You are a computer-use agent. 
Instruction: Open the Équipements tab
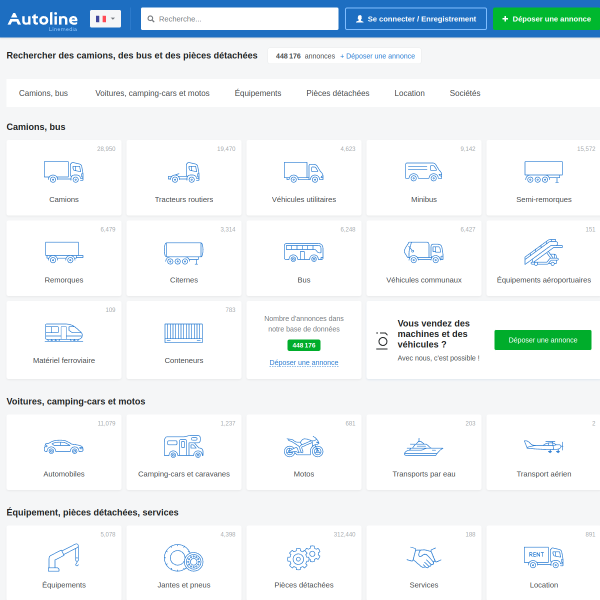(258, 93)
